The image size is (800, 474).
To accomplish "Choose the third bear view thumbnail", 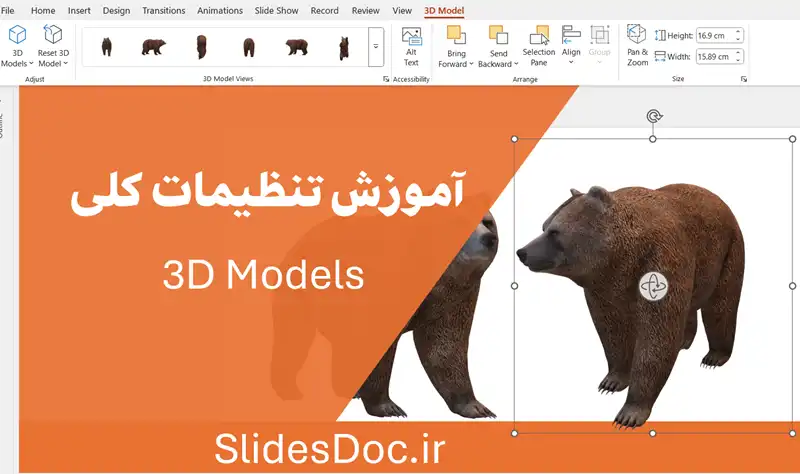I will pos(202,47).
